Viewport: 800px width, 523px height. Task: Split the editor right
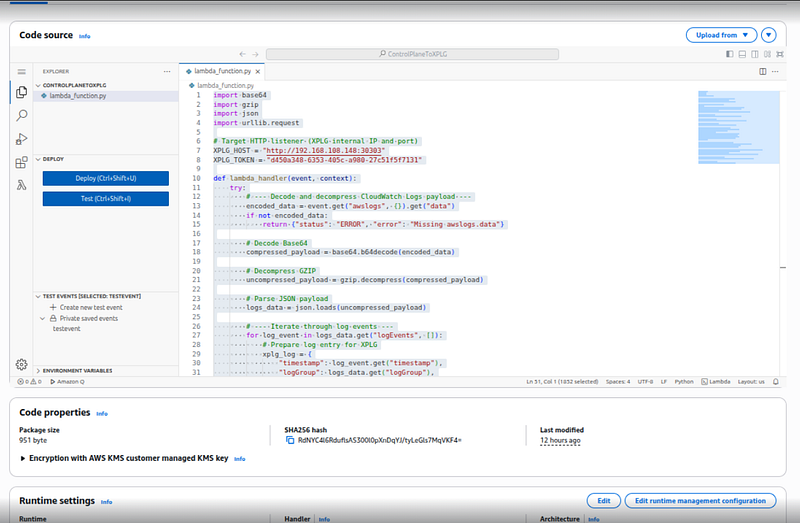point(763,71)
